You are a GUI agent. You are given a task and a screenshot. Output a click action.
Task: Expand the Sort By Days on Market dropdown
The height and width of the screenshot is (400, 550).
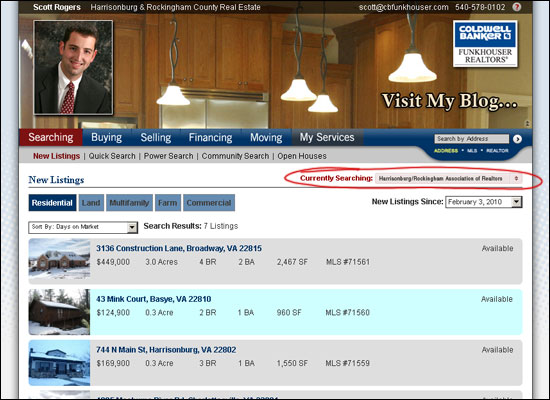click(x=83, y=227)
